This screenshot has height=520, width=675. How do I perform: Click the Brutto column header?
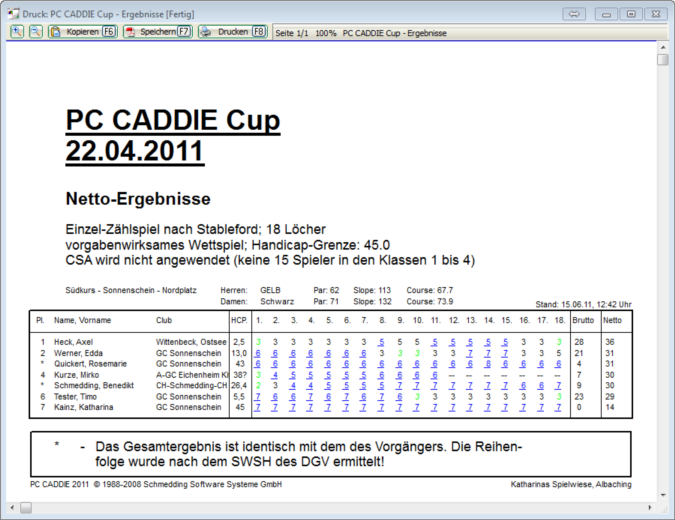[x=582, y=320]
